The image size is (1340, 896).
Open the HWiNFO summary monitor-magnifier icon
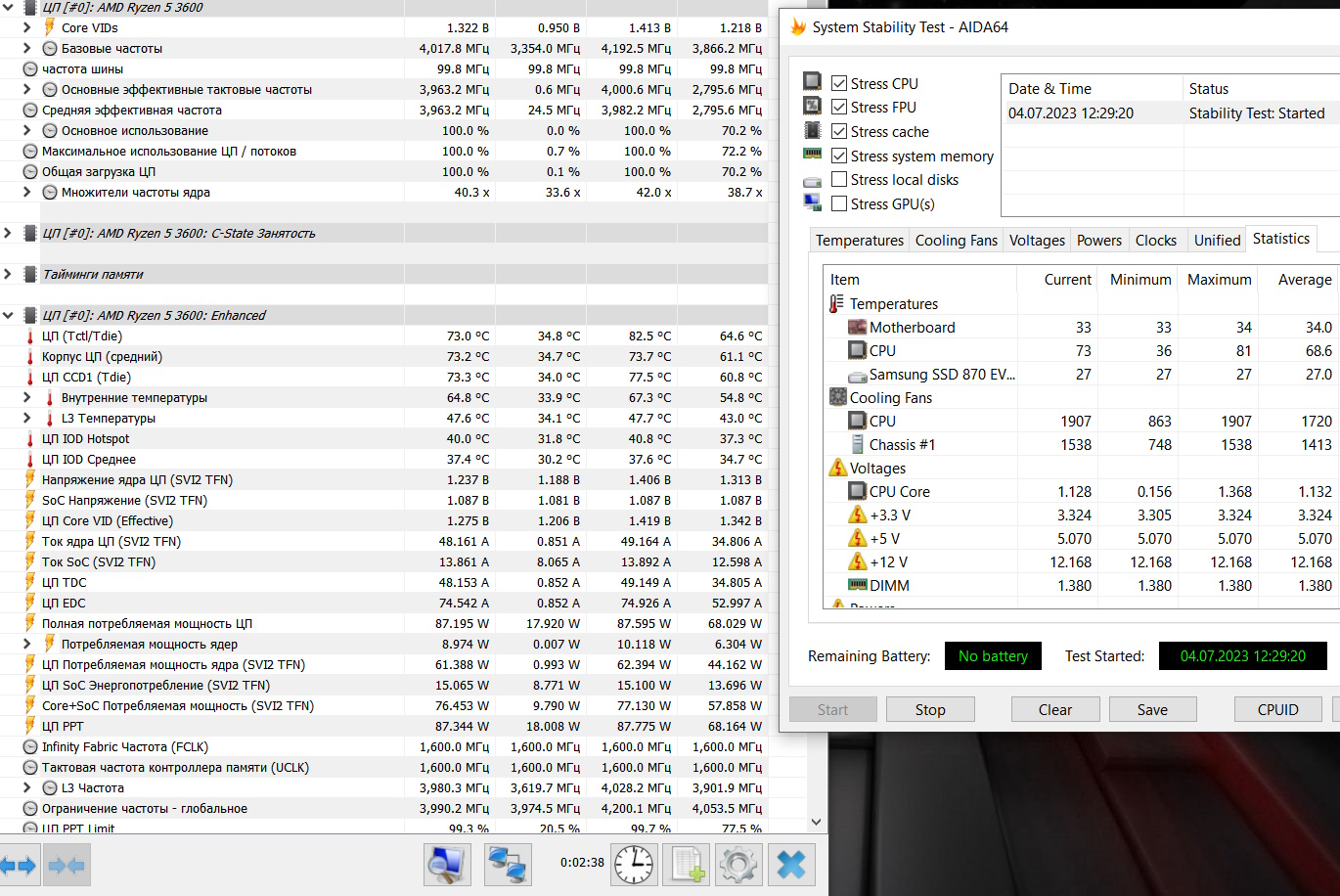447,865
